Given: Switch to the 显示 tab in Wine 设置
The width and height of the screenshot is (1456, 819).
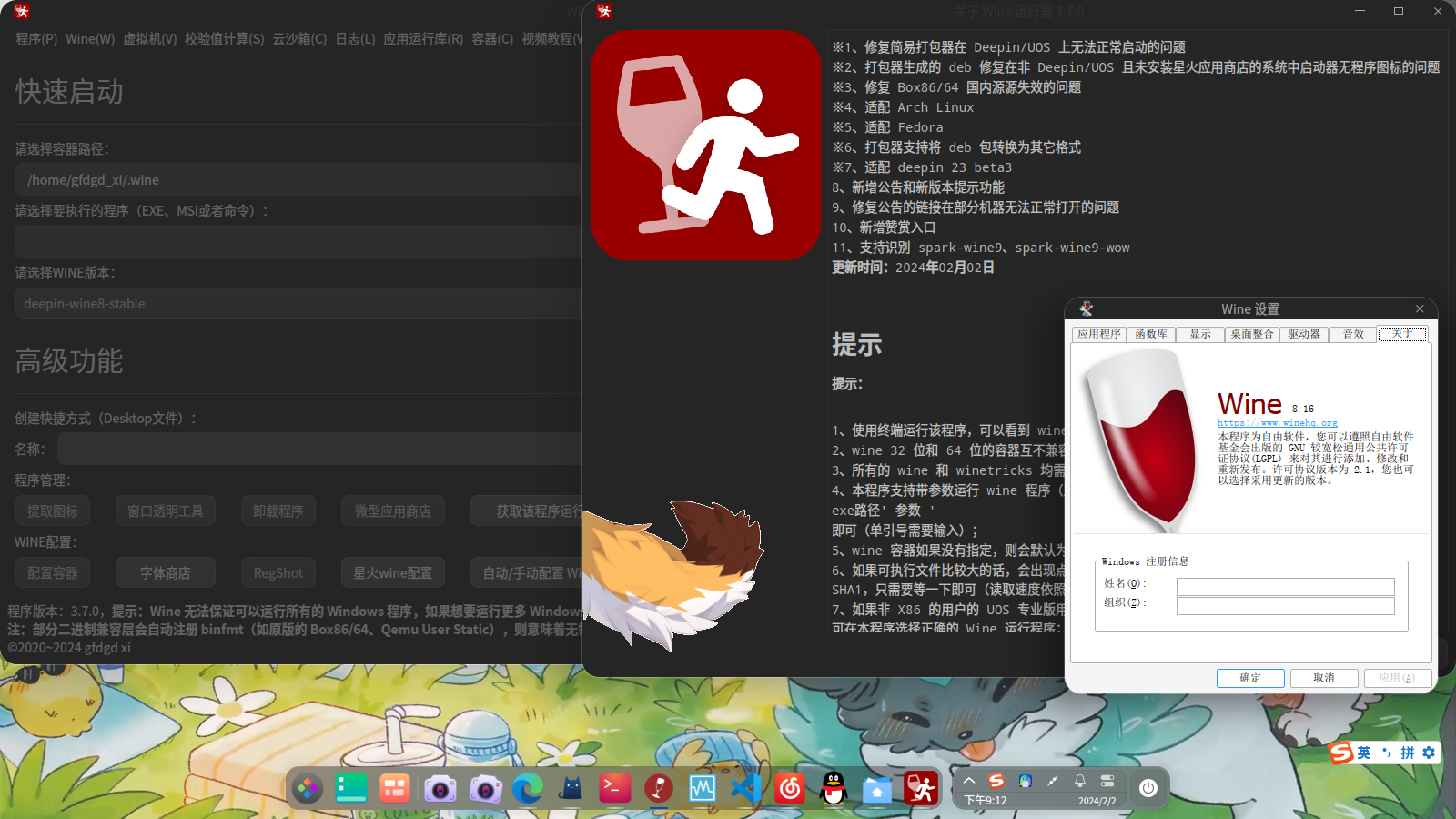Looking at the screenshot, I should 1200,334.
